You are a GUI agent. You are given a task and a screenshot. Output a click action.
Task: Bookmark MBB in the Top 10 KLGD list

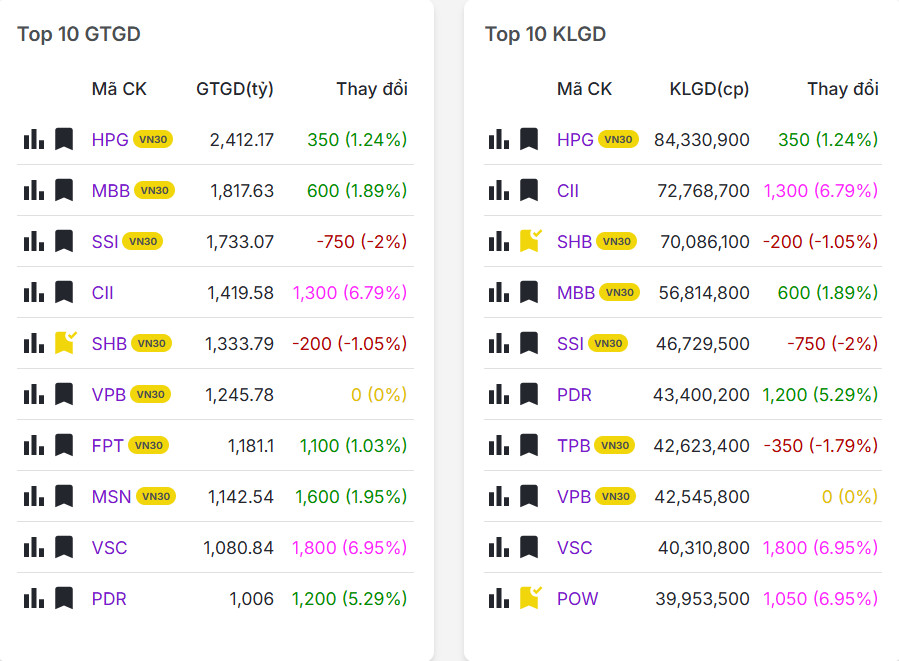click(x=529, y=292)
